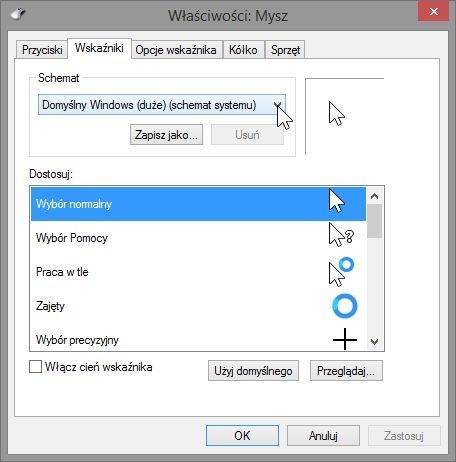Select the Praca w tle cursor icon
The image size is (456, 462).
[x=341, y=272]
